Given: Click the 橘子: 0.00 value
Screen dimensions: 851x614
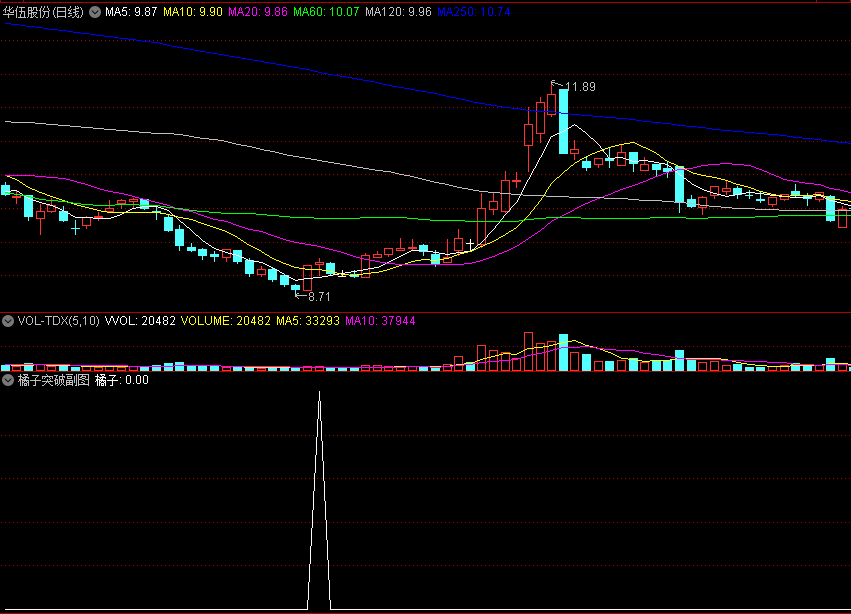Looking at the screenshot, I should click(122, 380).
